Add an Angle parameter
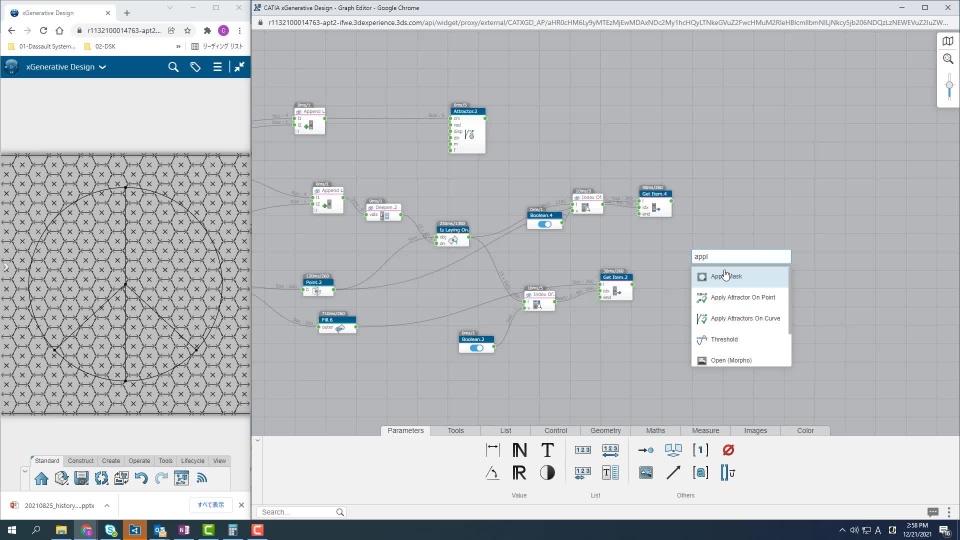This screenshot has height=540, width=960. (492, 473)
